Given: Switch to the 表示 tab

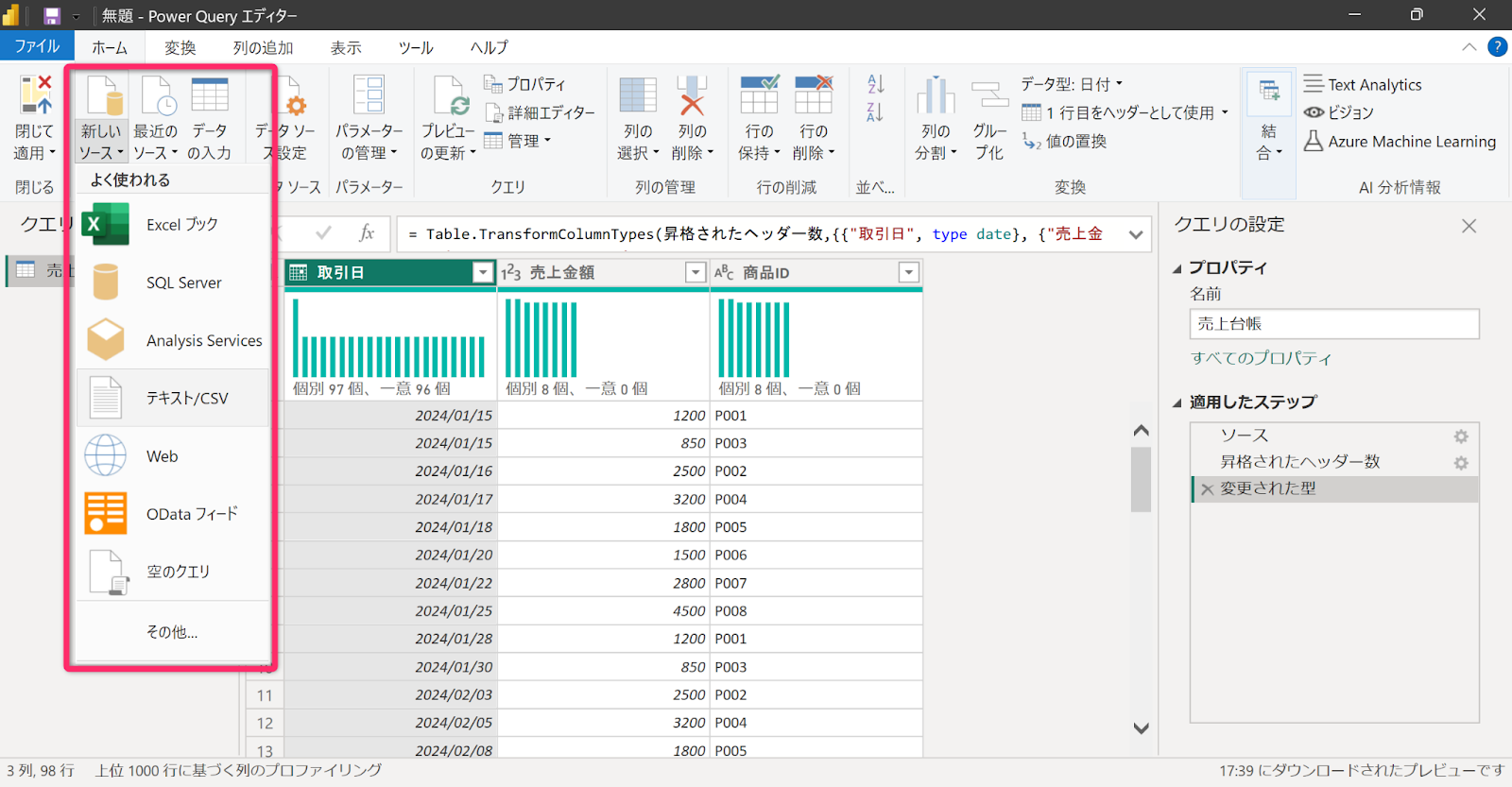Looking at the screenshot, I should [346, 47].
